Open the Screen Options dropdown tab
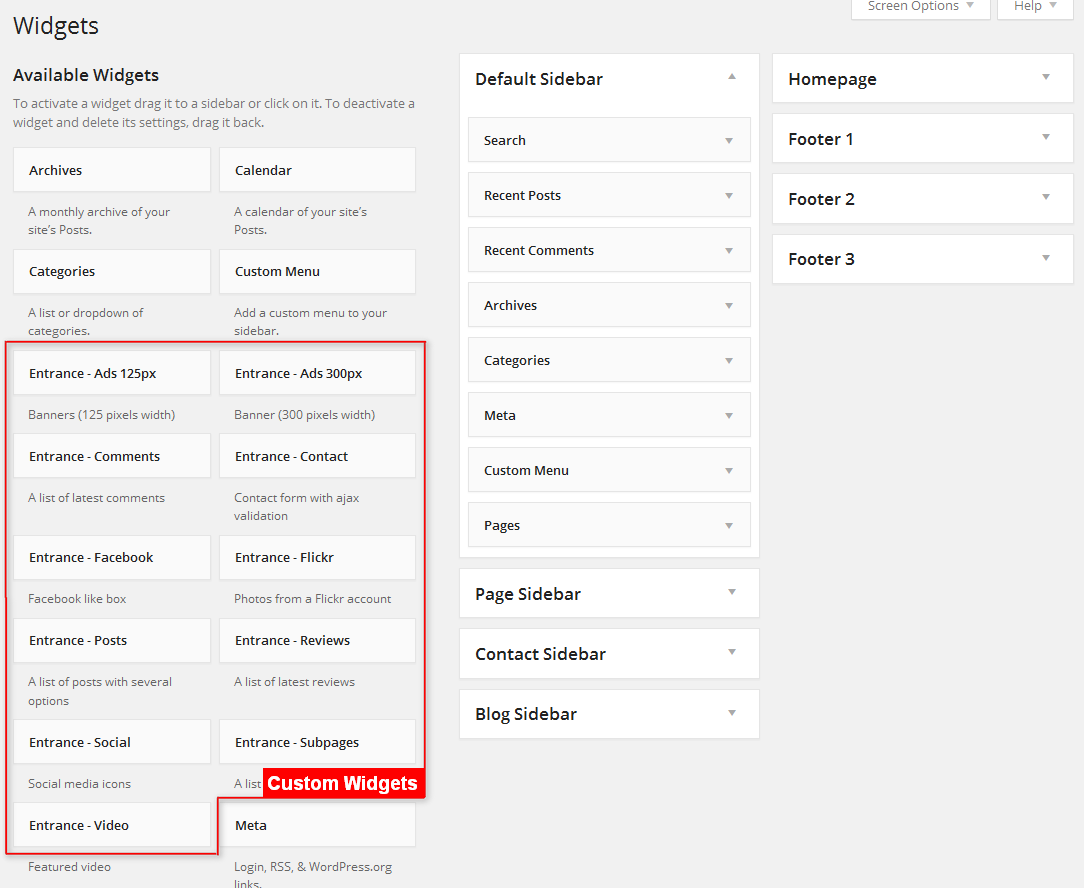This screenshot has height=888, width=1084. click(920, 7)
